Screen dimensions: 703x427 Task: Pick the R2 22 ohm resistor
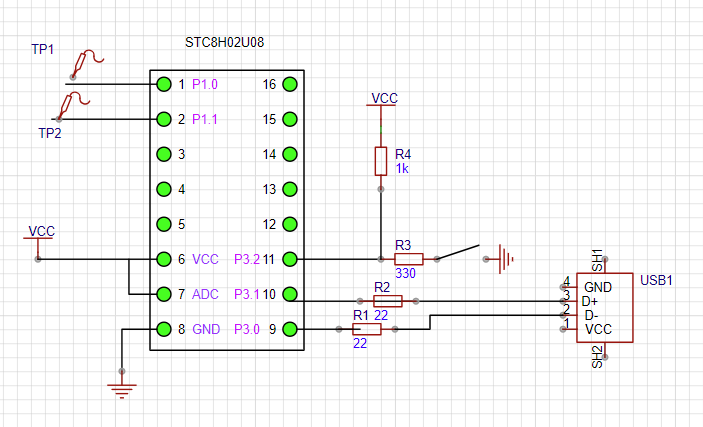point(387,300)
